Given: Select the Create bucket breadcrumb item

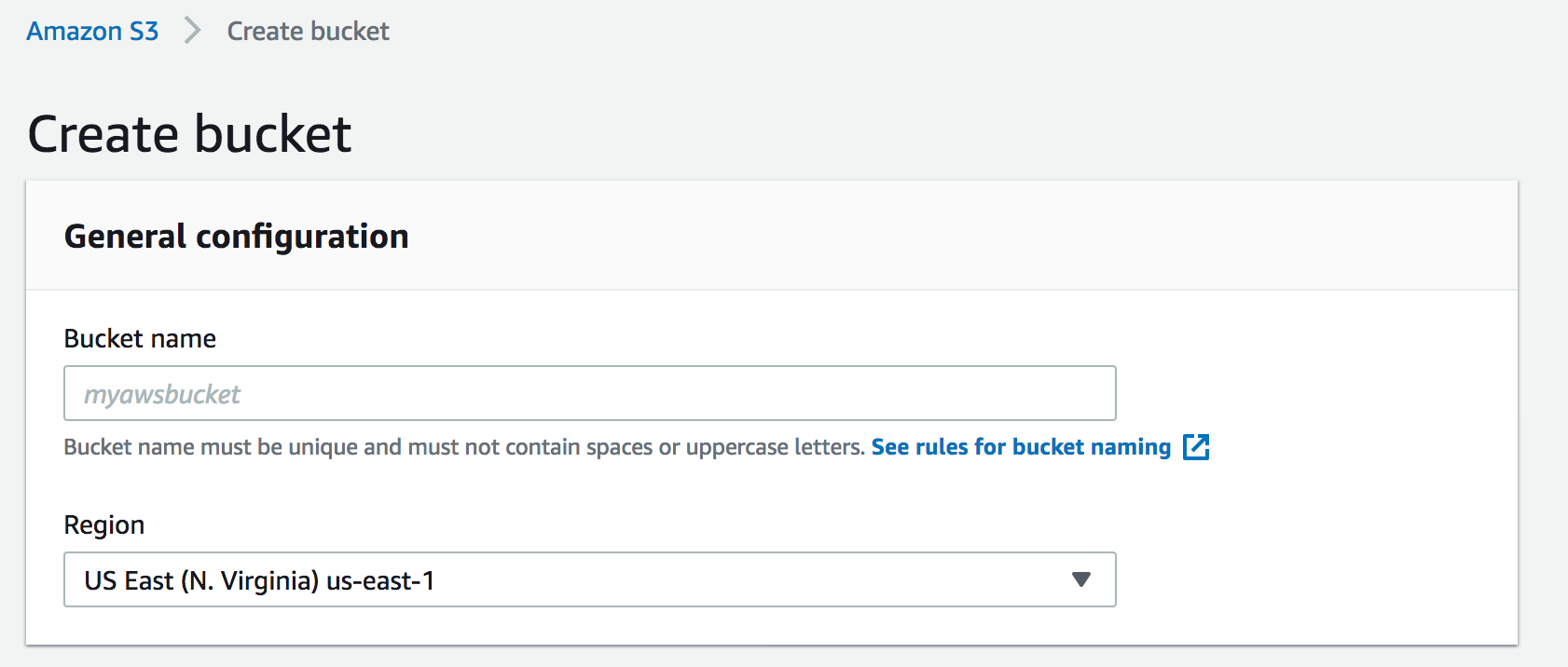Looking at the screenshot, I should coord(308,31).
